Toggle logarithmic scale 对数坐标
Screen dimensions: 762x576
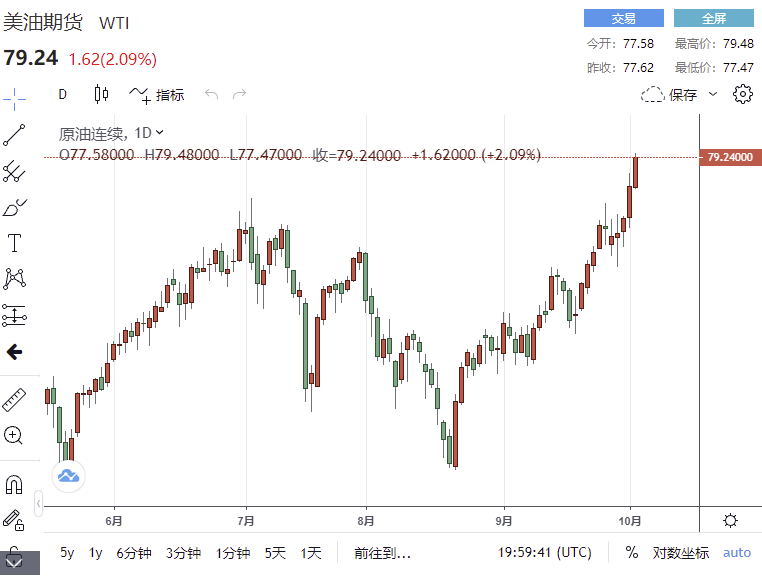[x=681, y=552]
